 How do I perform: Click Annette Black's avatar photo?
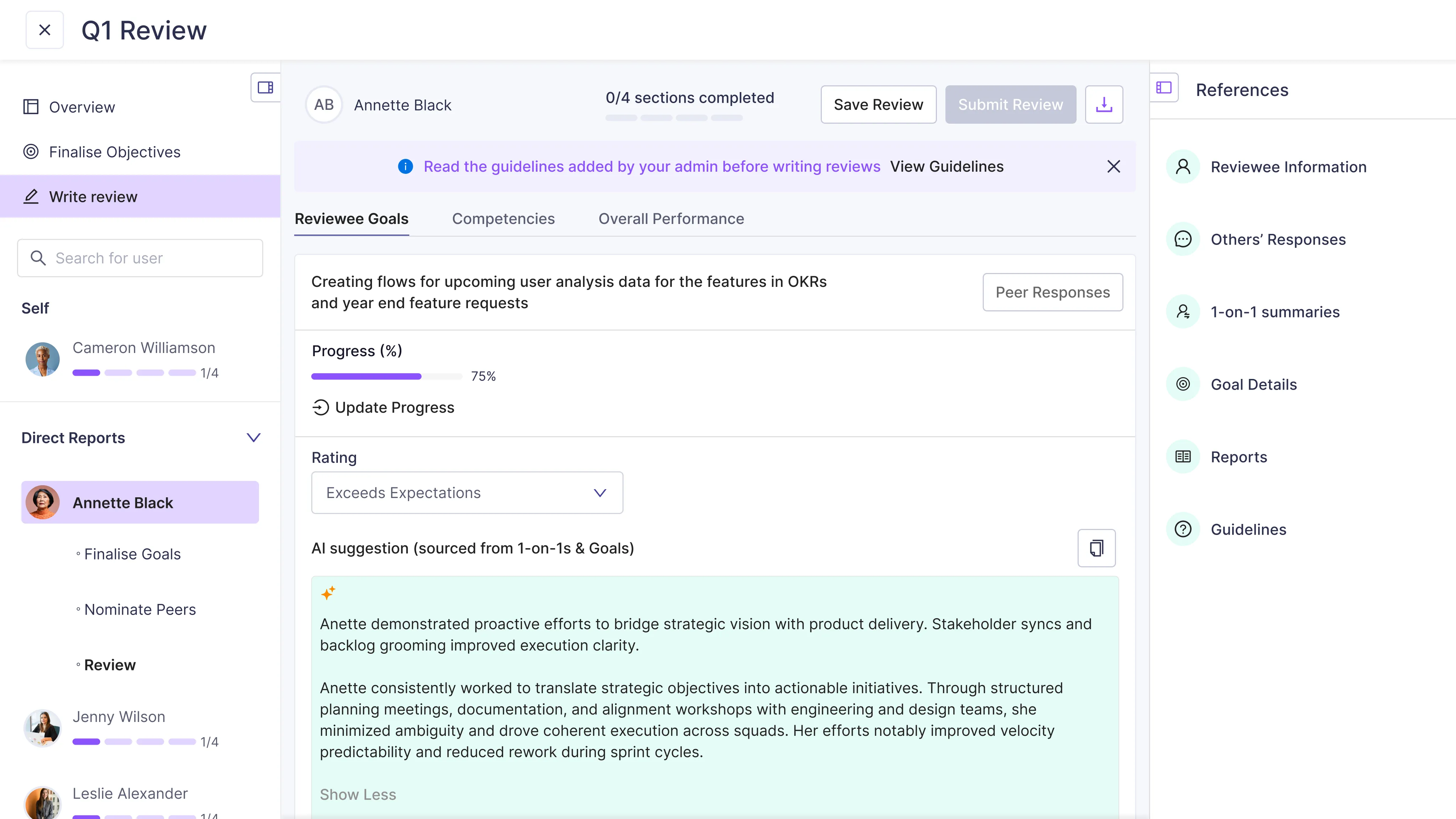click(x=42, y=502)
